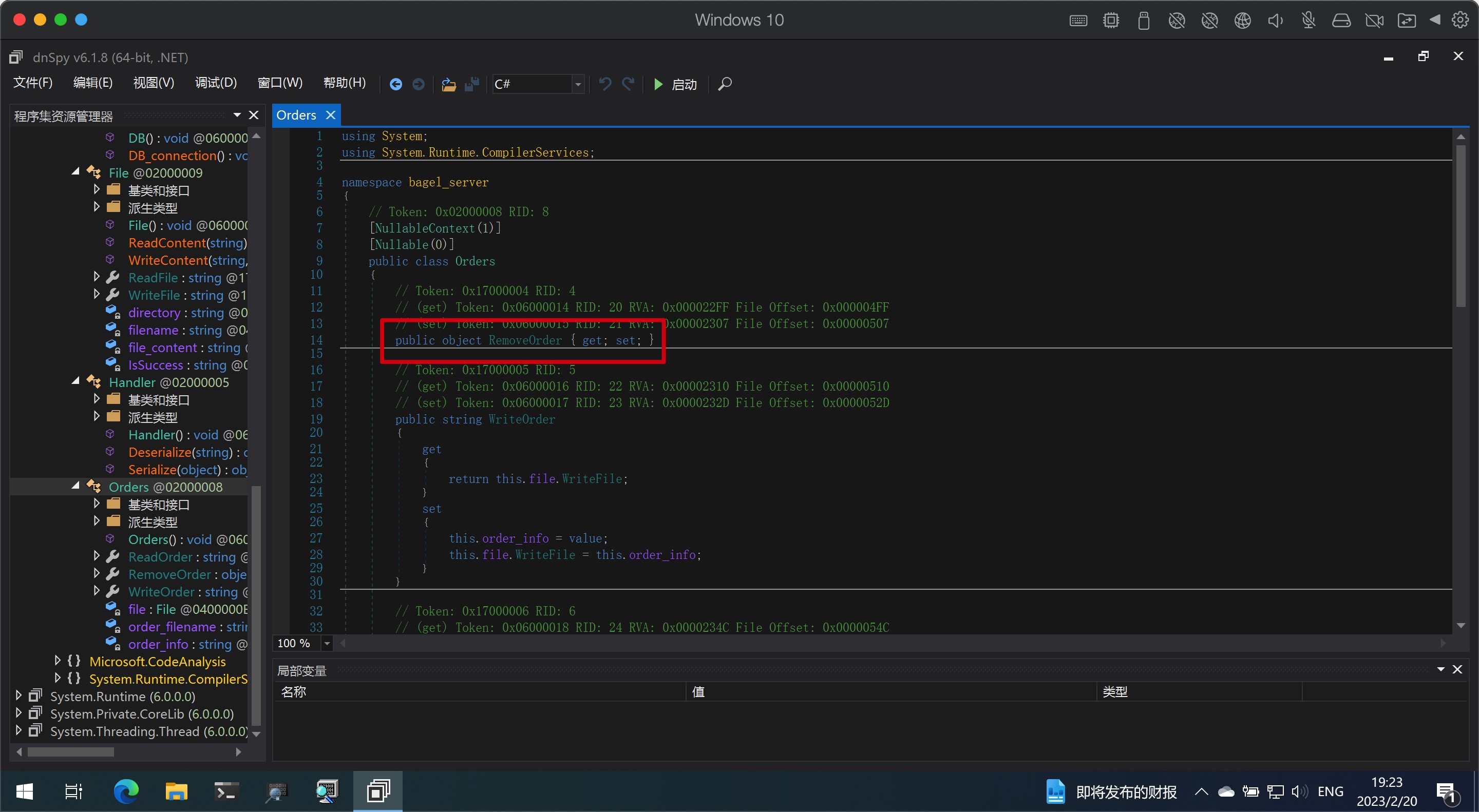Open the 文件(F) file menu
This screenshot has height=812, width=1479.
click(x=33, y=83)
